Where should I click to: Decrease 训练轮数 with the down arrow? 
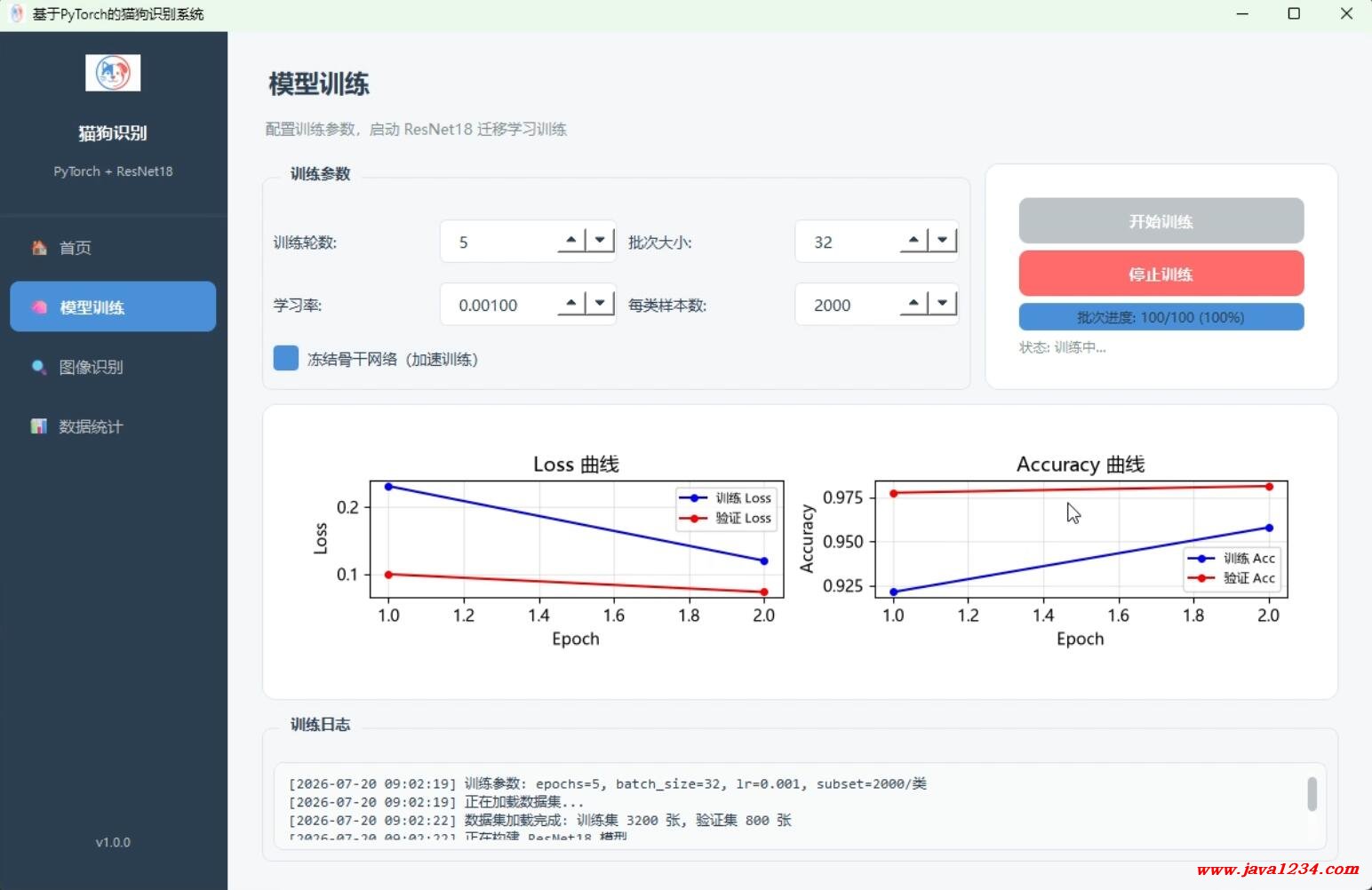coord(601,240)
